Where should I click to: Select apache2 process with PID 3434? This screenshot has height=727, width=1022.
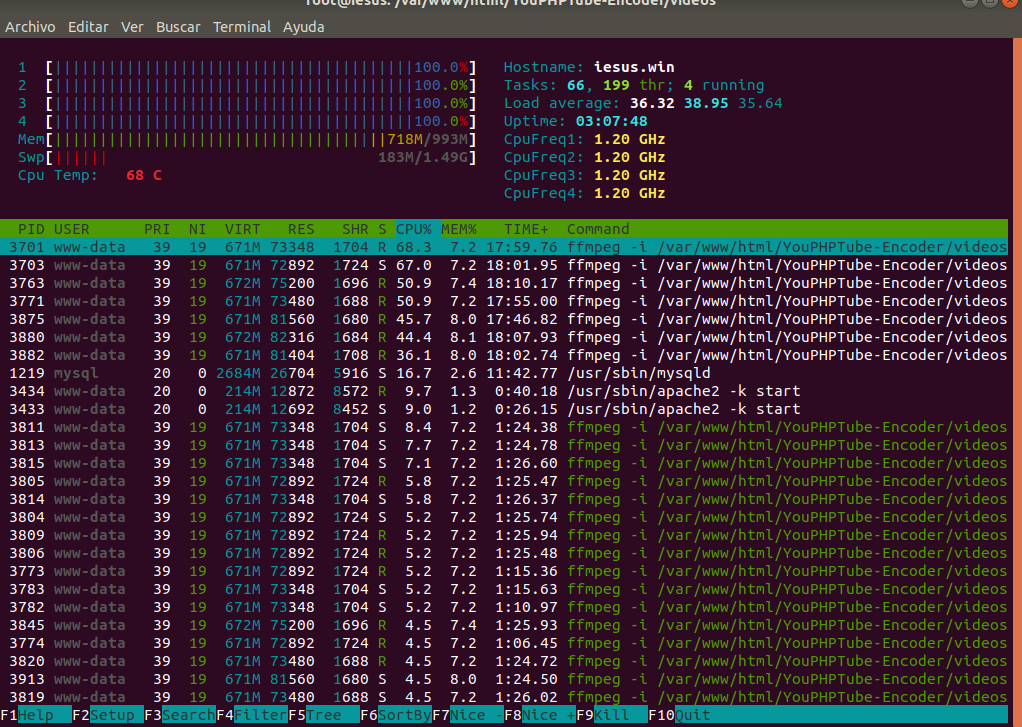click(504, 391)
